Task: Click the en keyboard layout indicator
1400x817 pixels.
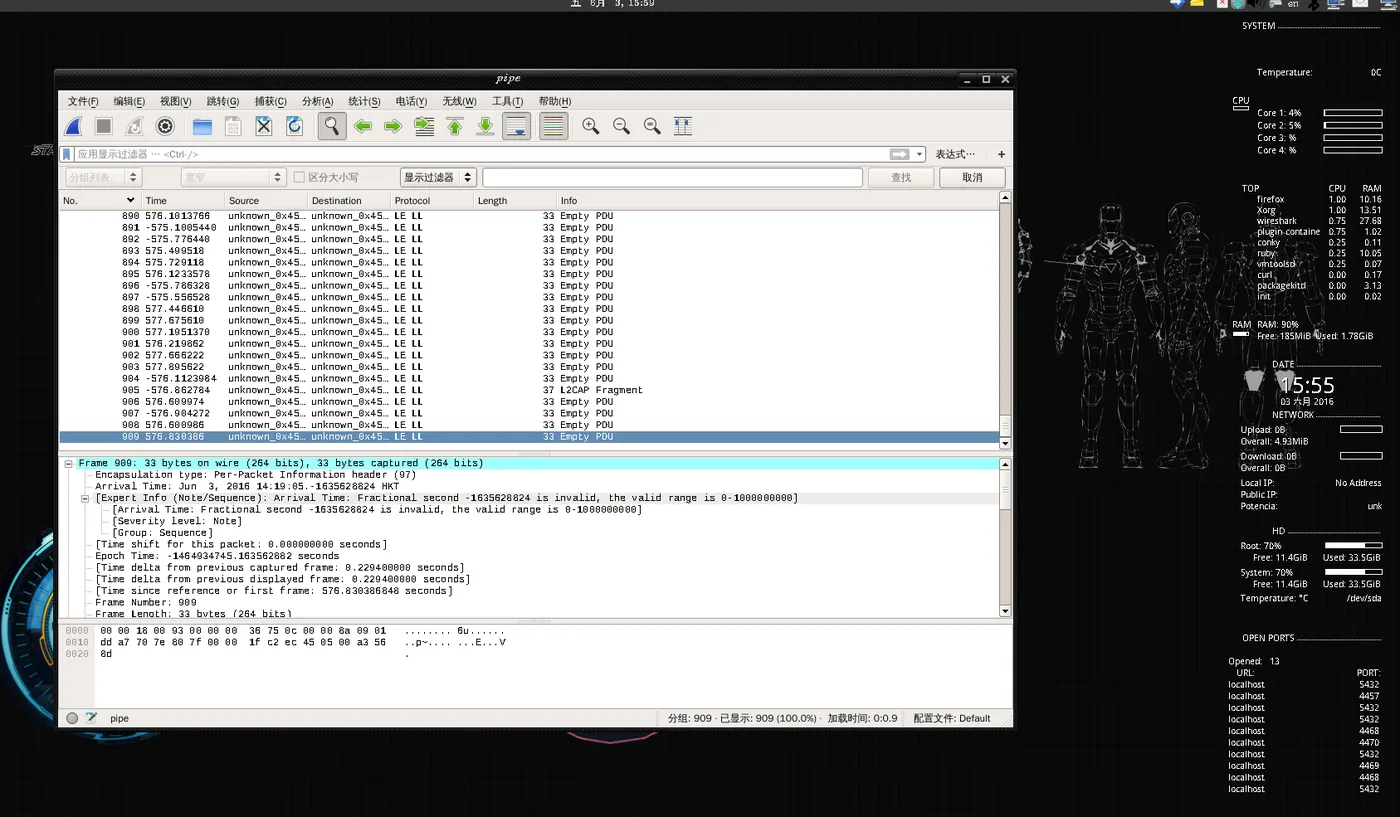Action: pos(1293,4)
